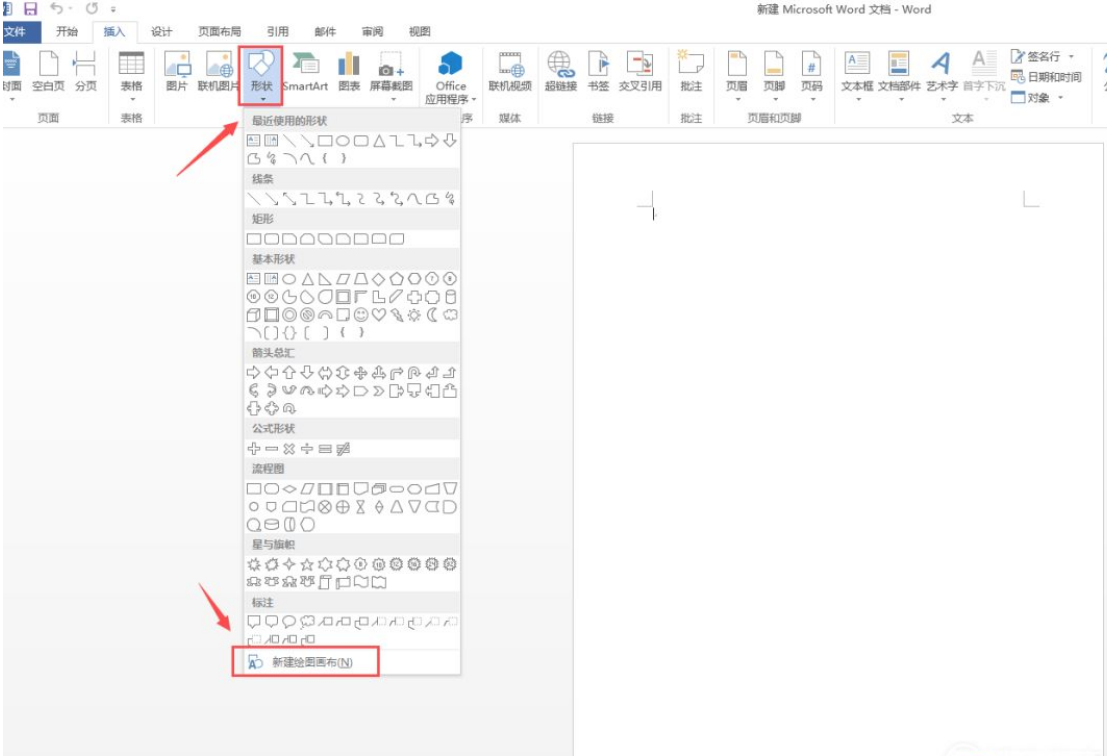Pick the rounded rectangle in 矩形

tap(271, 239)
